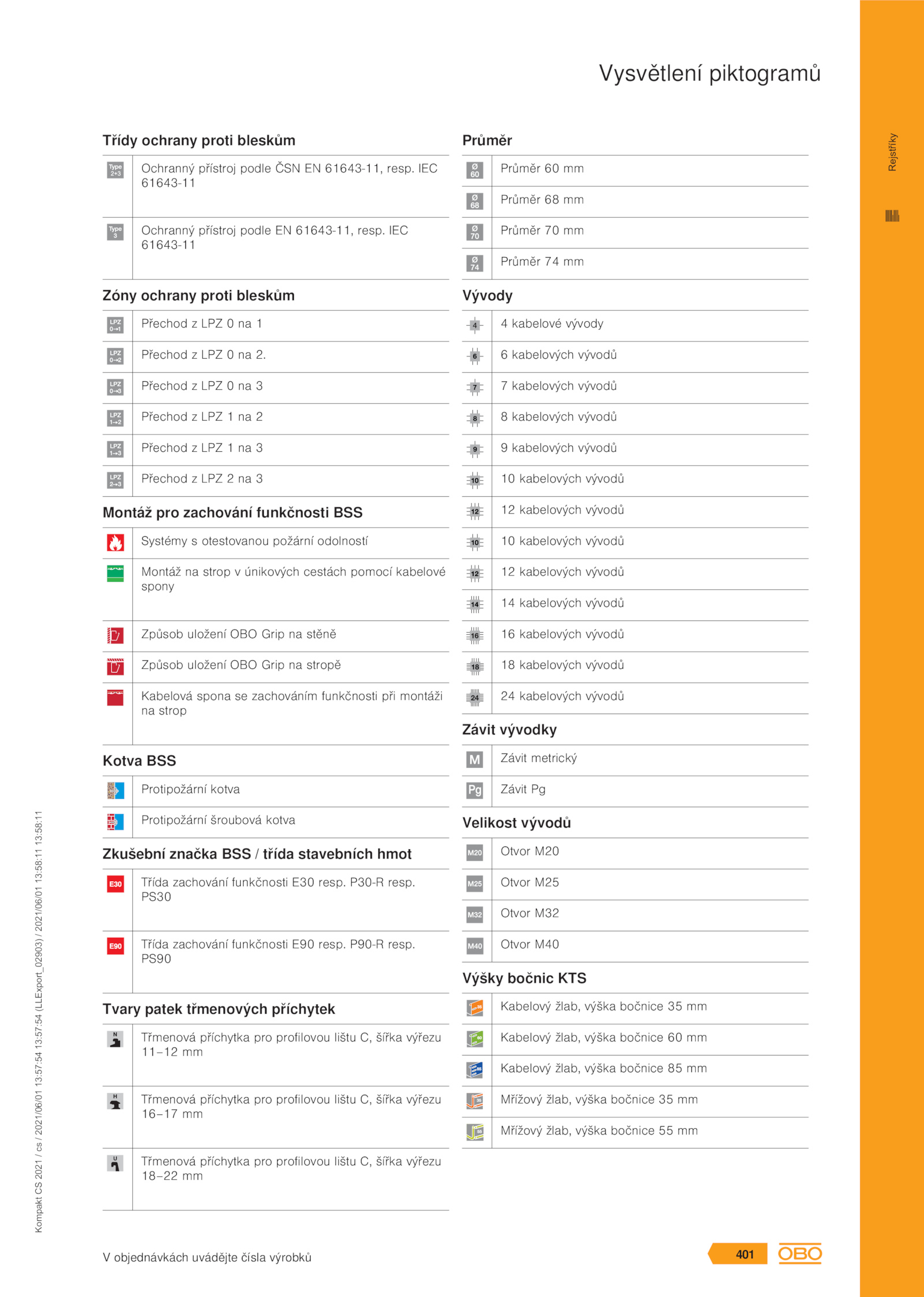Select the E90 function-retention class icon
This screenshot has height=1297, width=924.
tap(115, 946)
